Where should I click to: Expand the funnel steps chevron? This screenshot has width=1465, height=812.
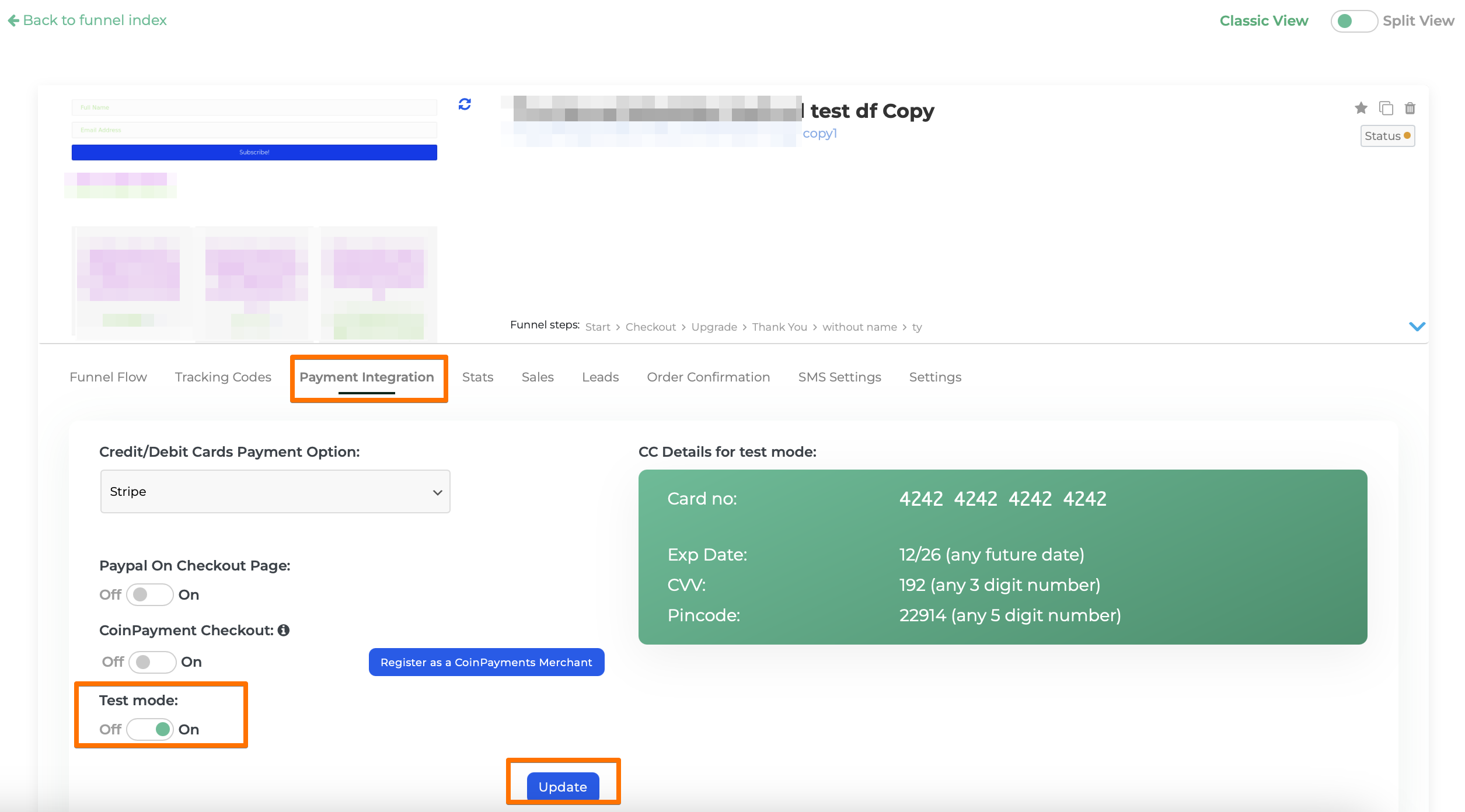tap(1417, 327)
